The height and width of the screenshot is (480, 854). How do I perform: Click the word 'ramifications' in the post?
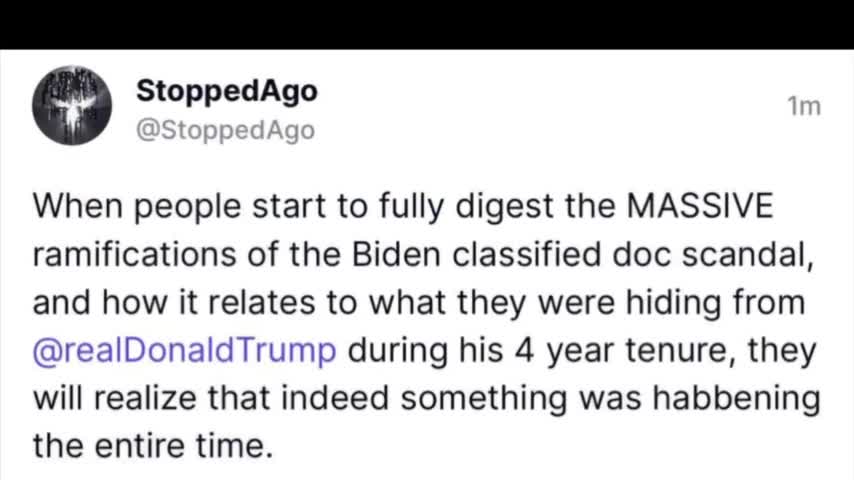click(135, 254)
